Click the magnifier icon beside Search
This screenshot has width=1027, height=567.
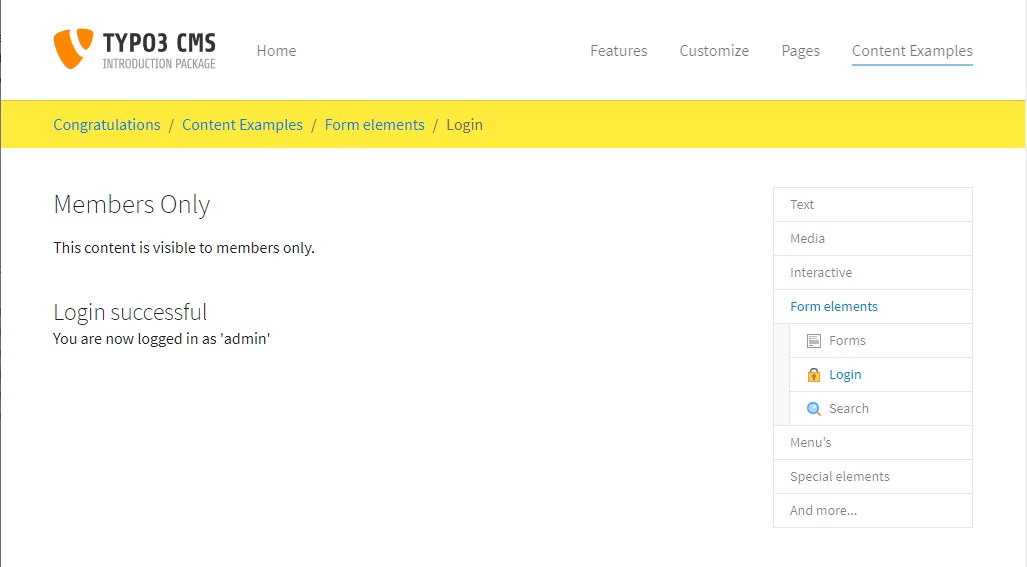tap(813, 409)
